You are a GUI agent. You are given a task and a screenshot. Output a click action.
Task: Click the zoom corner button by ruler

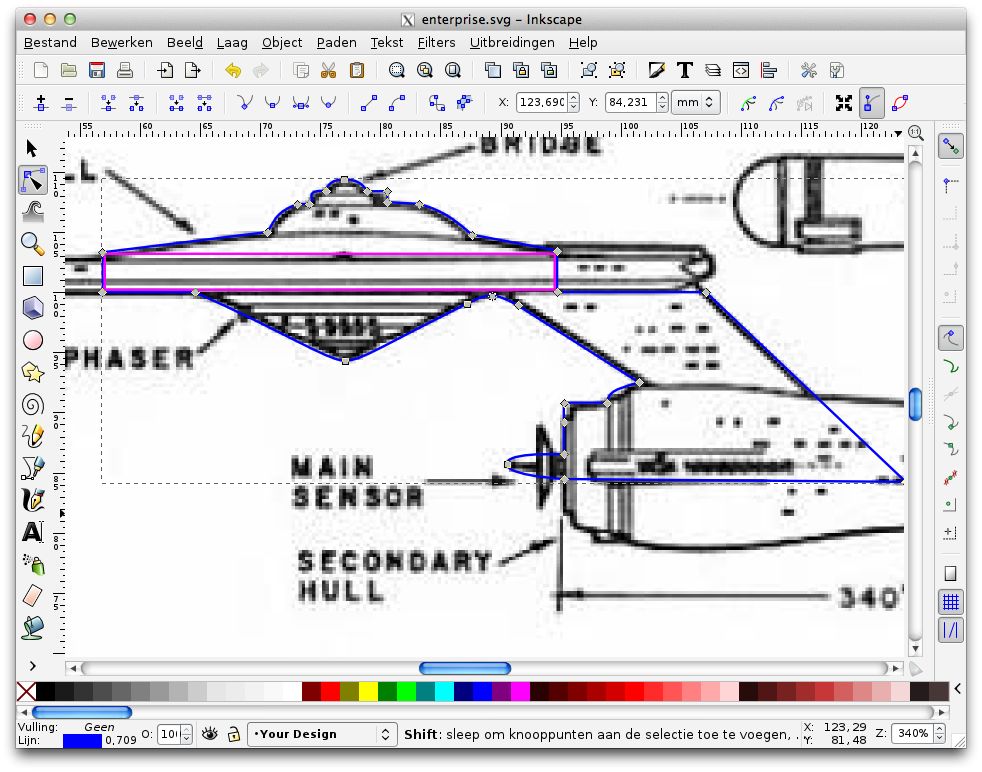tap(916, 132)
